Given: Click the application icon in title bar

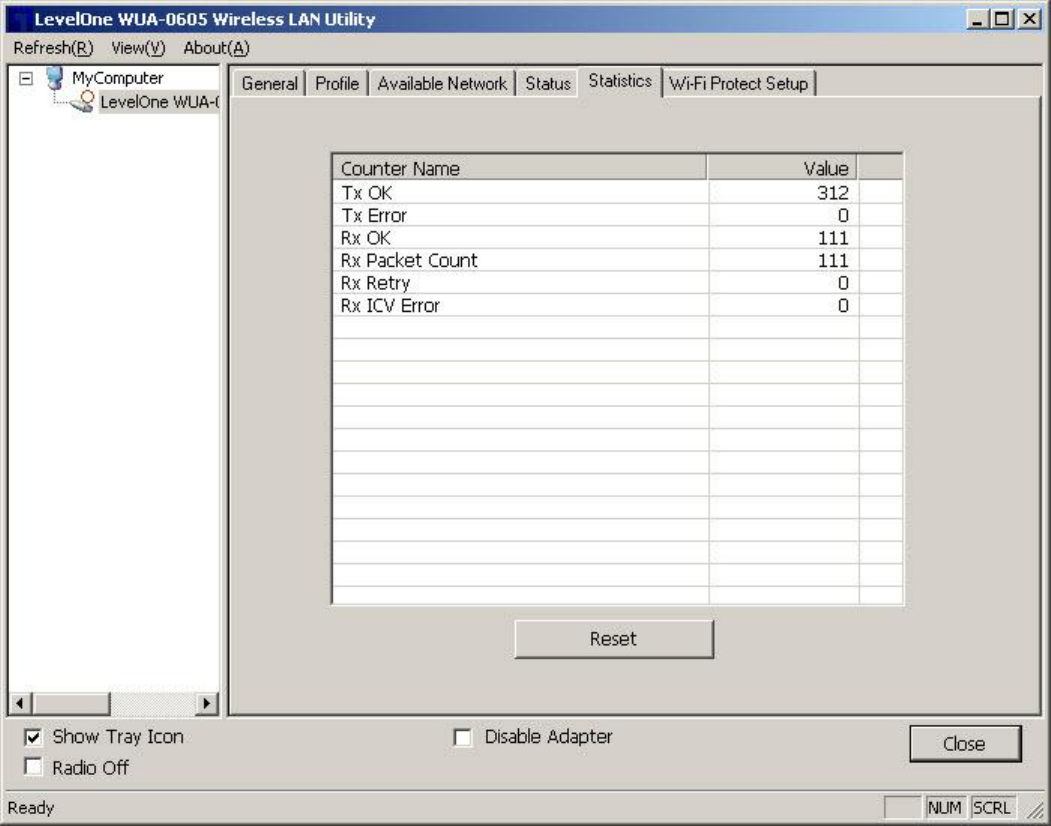Looking at the screenshot, I should coord(17,19).
